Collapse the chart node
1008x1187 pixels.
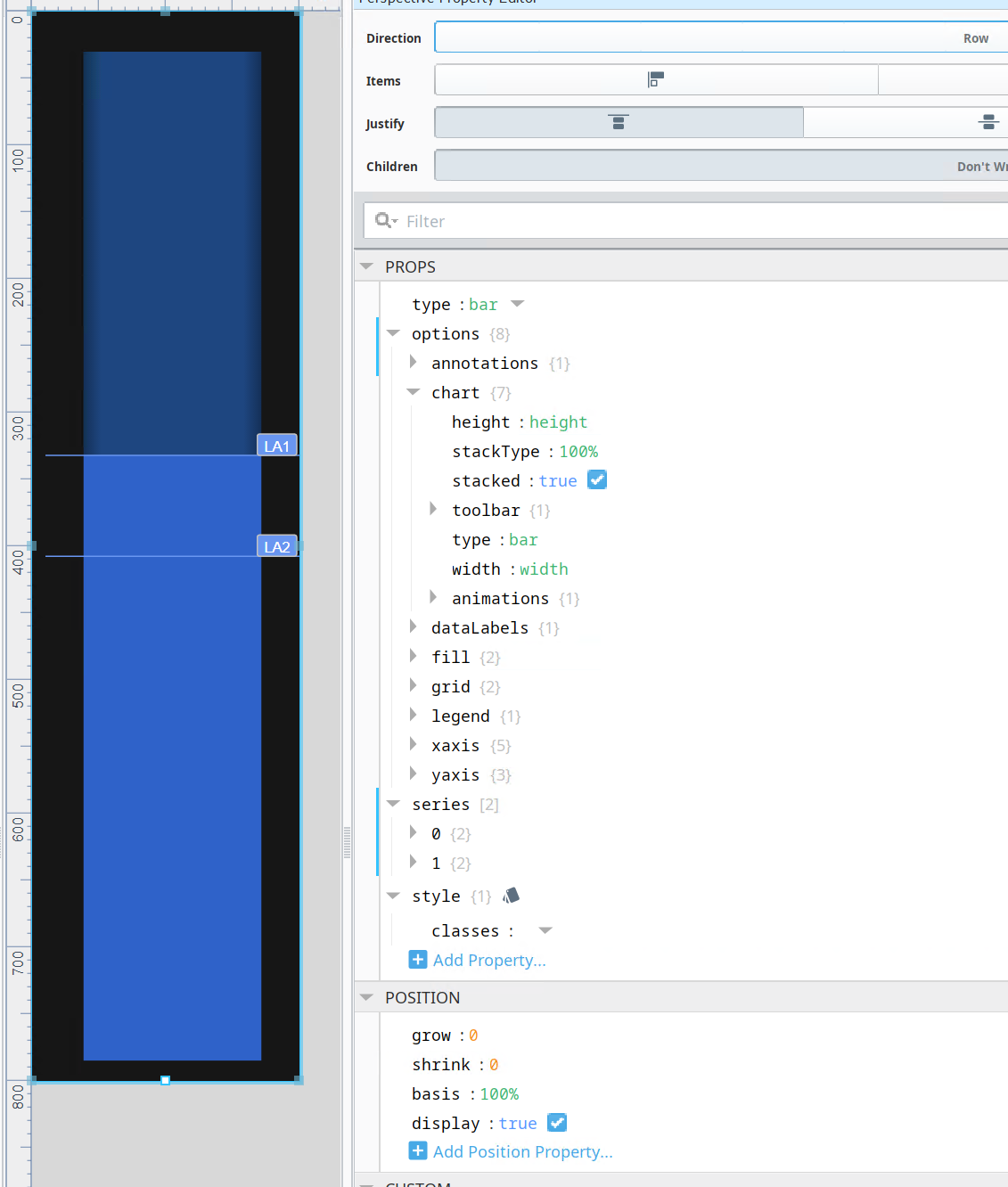413,392
